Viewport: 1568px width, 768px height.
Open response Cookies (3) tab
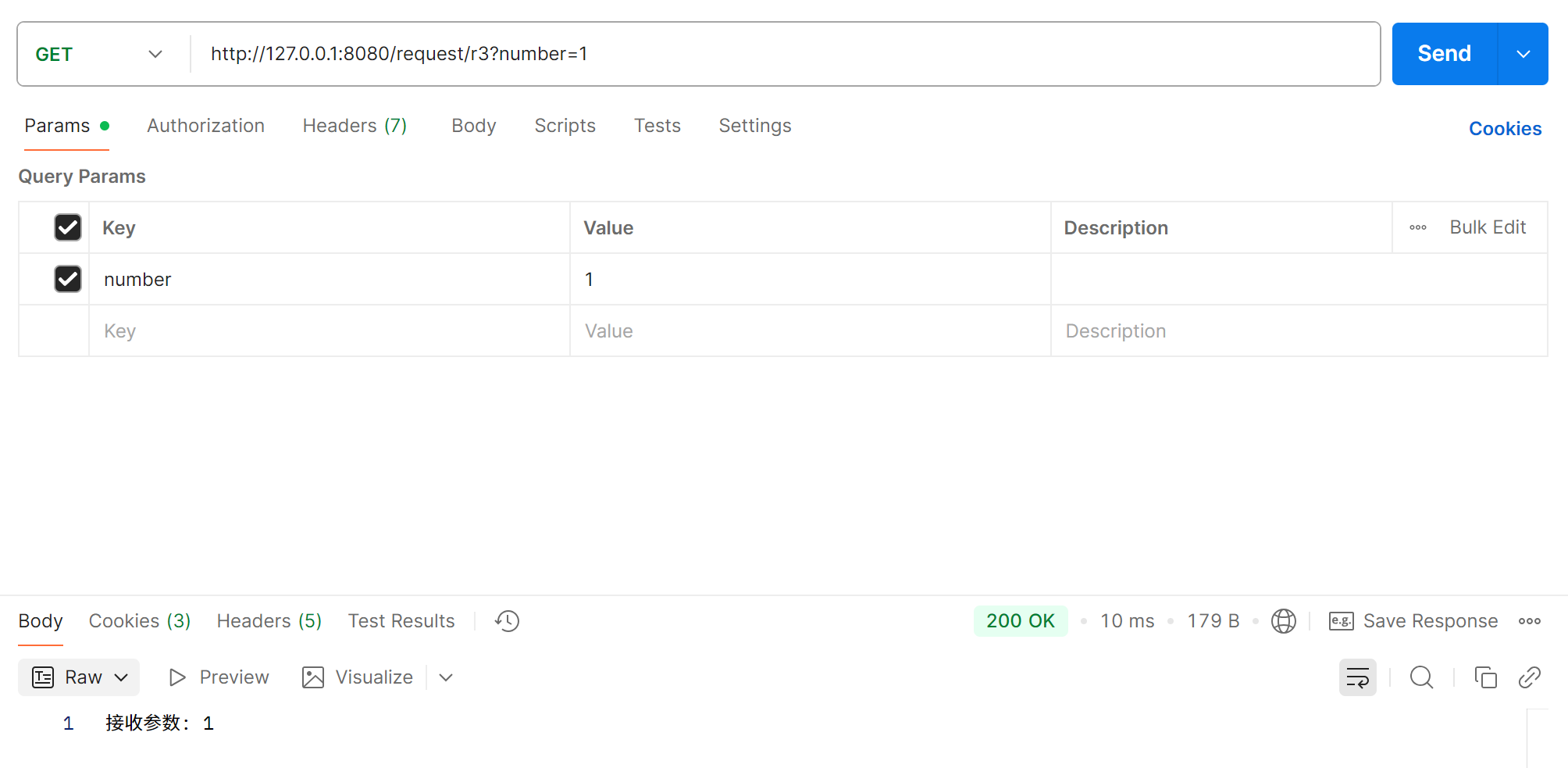pos(140,621)
